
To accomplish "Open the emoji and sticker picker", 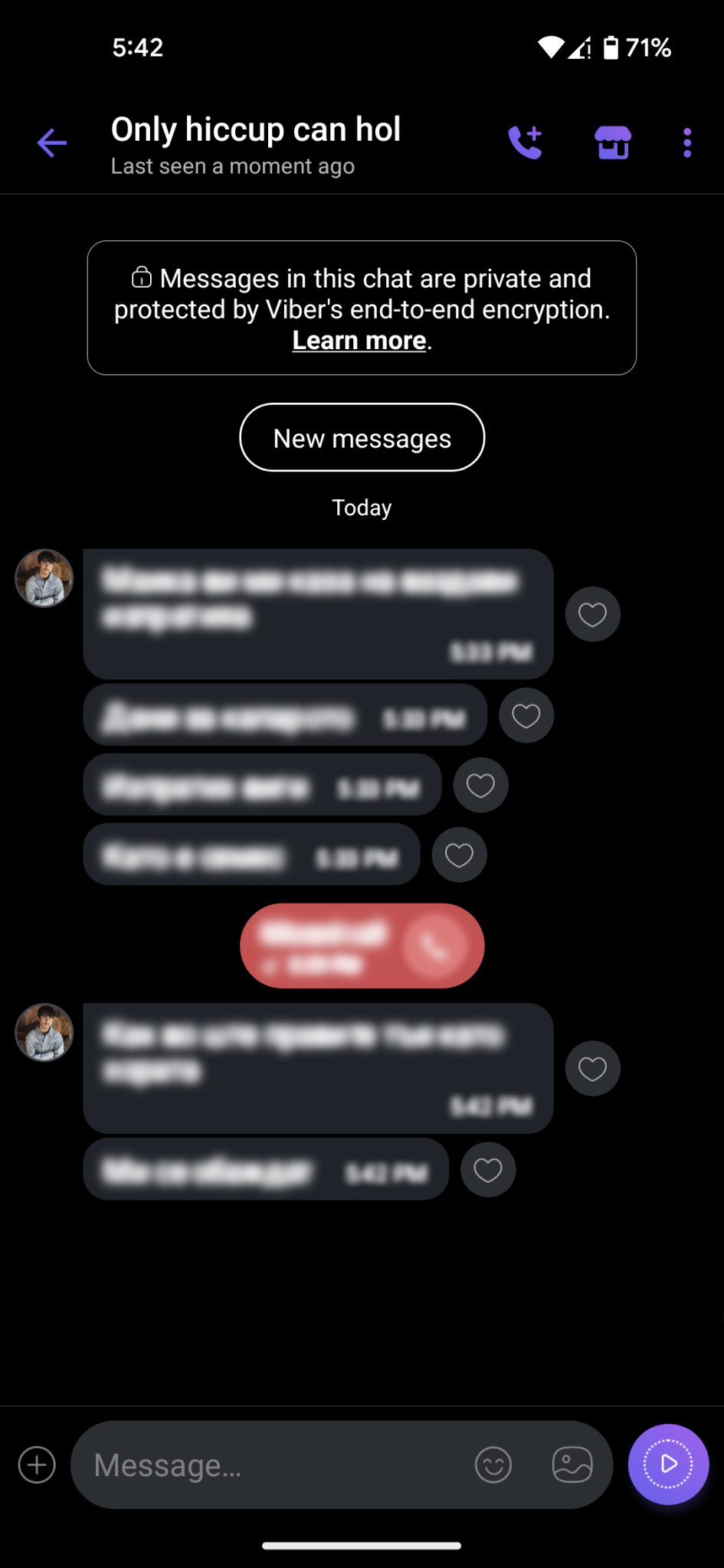I will coord(493,1465).
